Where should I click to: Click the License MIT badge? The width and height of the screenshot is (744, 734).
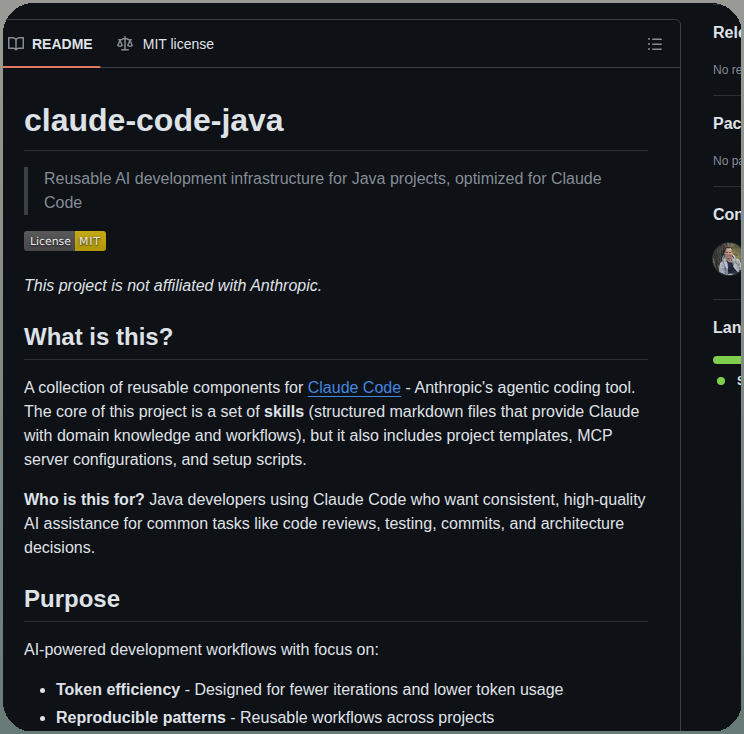[65, 241]
